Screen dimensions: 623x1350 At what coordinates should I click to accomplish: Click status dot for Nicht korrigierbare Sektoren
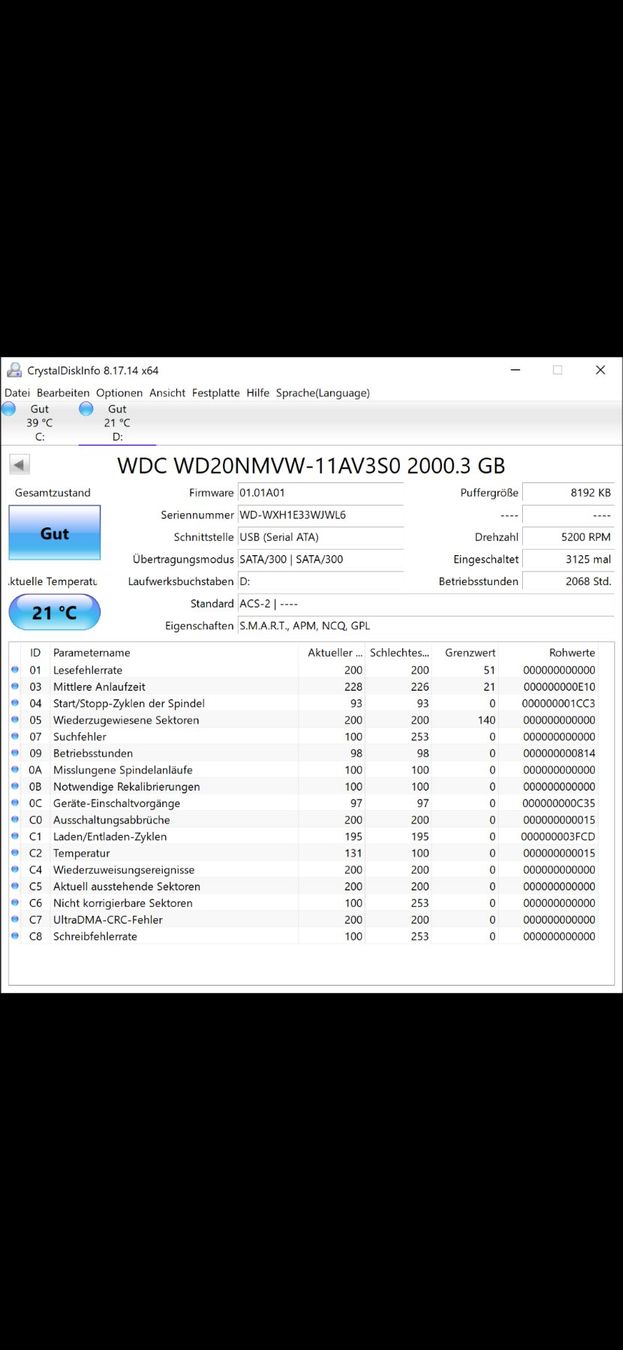coord(15,903)
